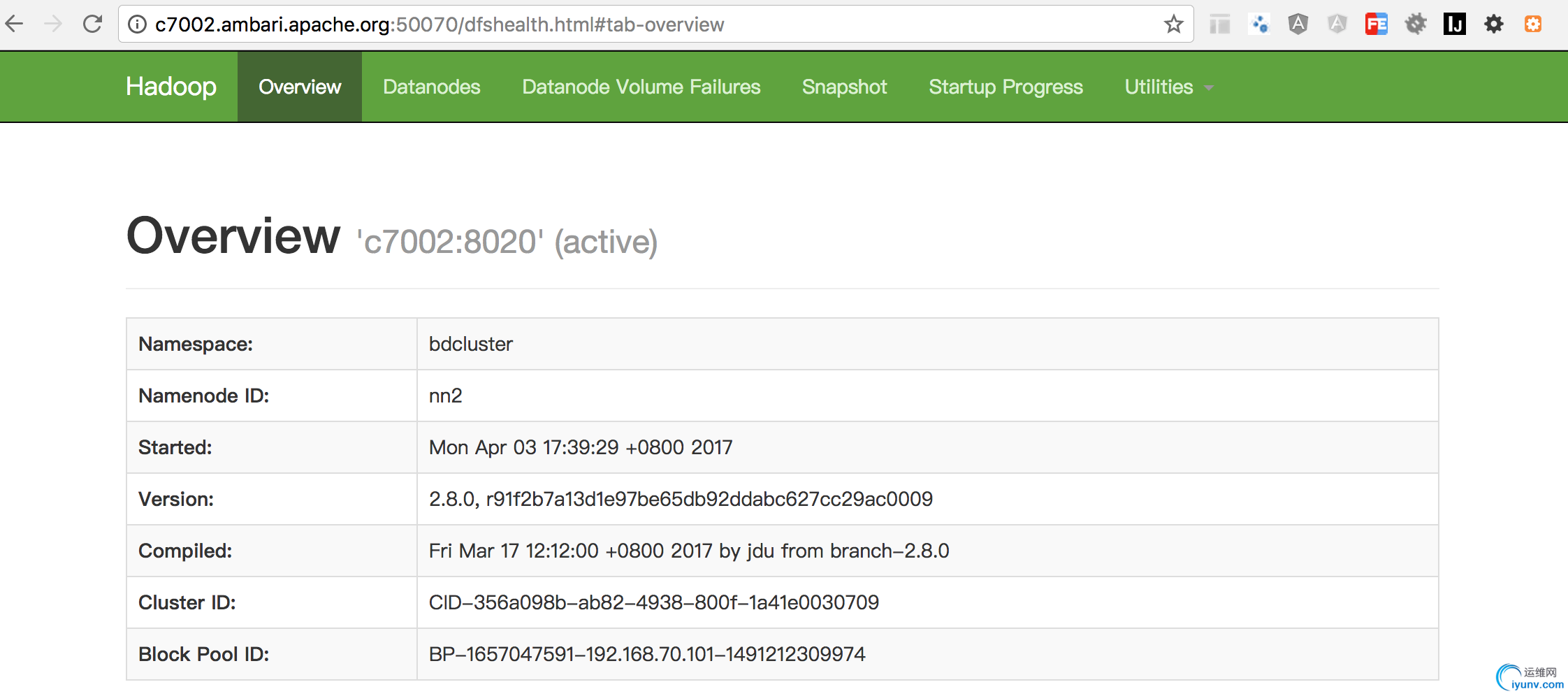View the Startup Progress tab

point(1006,87)
